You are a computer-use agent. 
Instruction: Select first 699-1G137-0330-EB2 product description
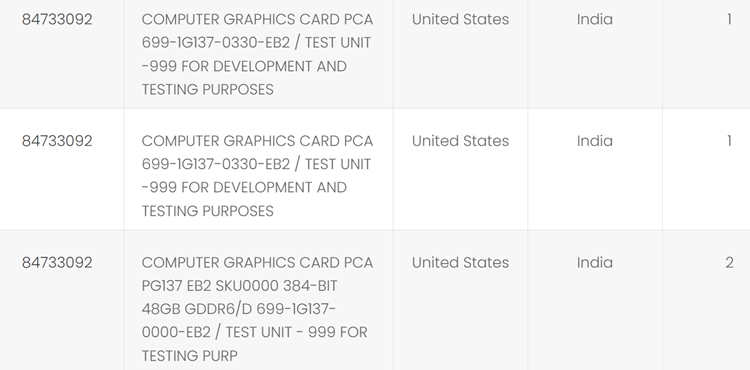[x=257, y=54]
